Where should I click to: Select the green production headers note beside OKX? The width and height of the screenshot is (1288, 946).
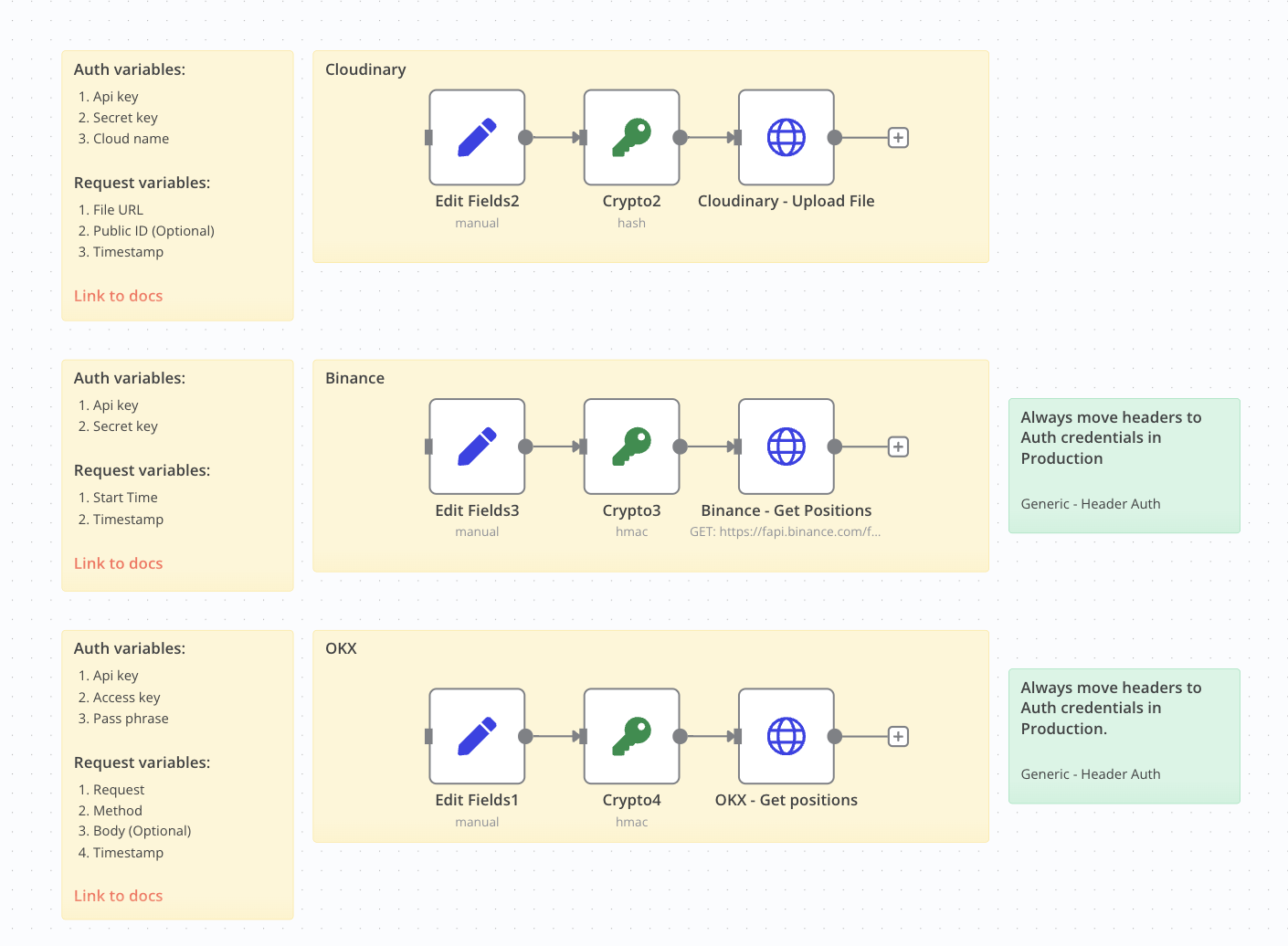1124,736
